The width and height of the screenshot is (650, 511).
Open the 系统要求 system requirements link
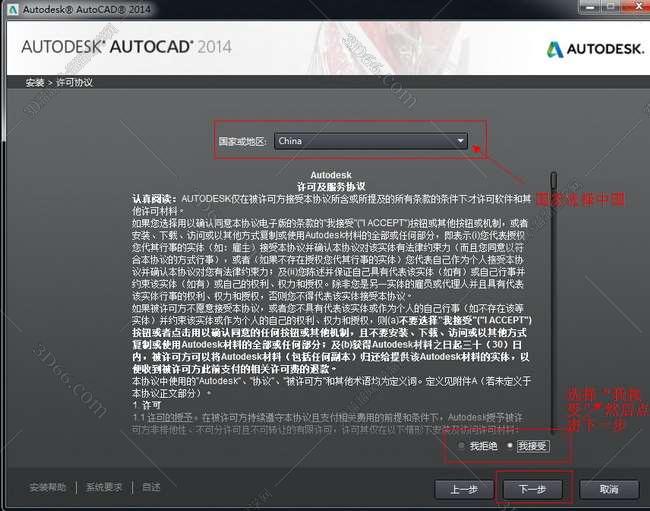point(104,487)
